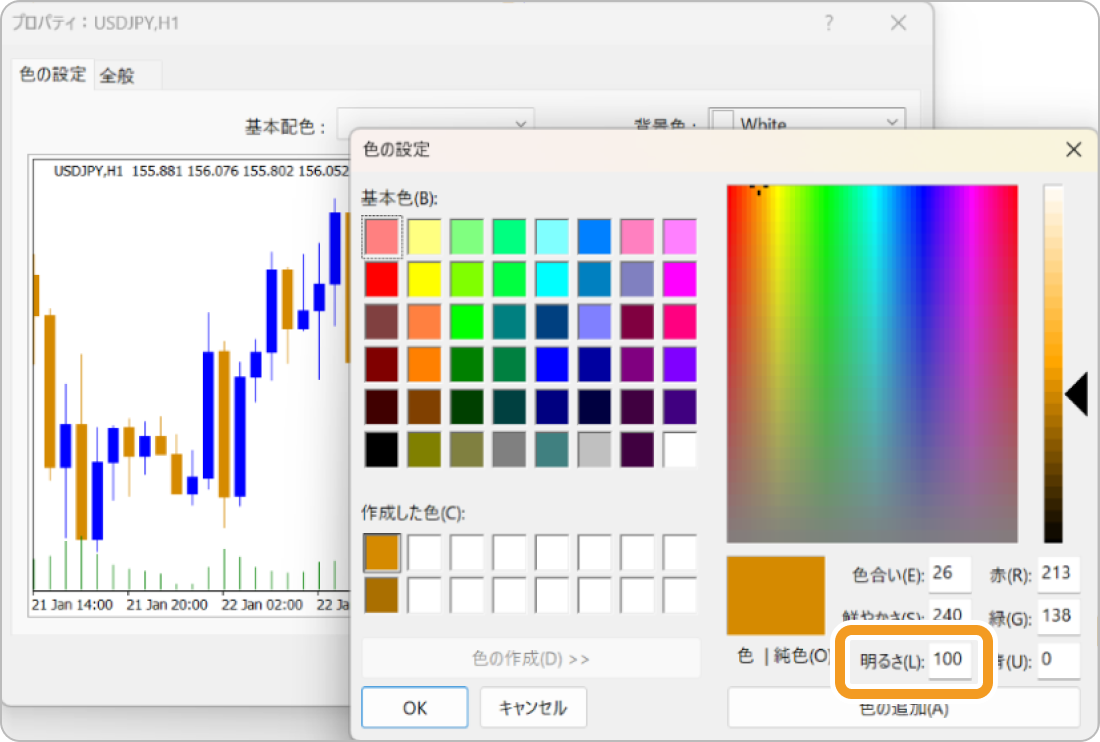1100x742 pixels.
Task: Click the 色の追加(A) add color button
Action: click(904, 709)
